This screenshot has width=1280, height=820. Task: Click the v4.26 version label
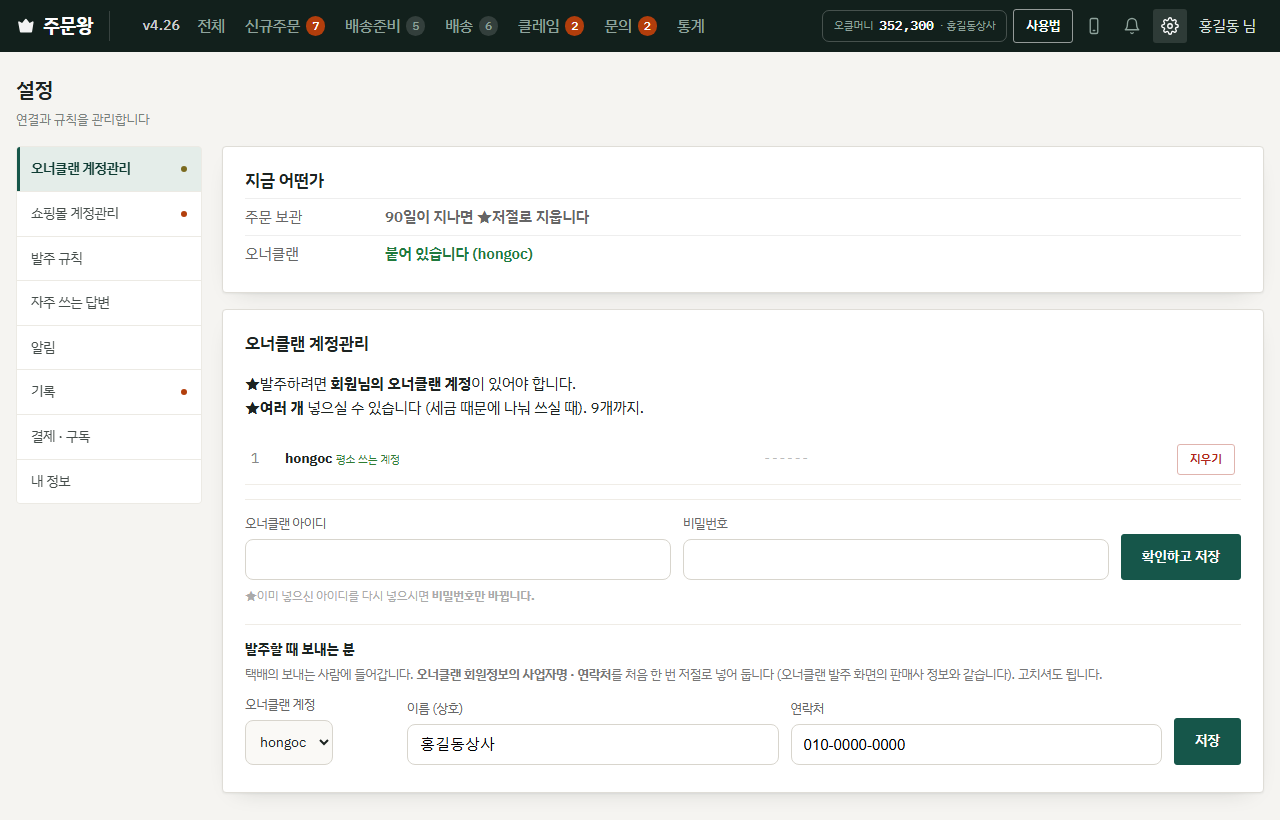click(161, 26)
